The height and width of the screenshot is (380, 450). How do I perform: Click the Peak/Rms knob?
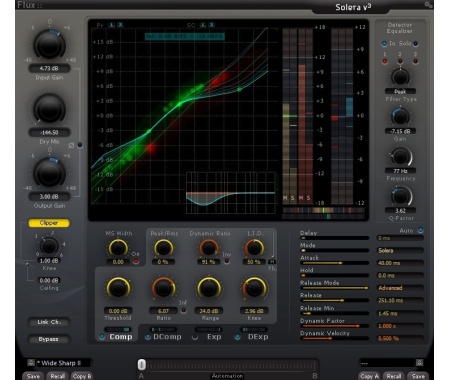click(x=163, y=248)
